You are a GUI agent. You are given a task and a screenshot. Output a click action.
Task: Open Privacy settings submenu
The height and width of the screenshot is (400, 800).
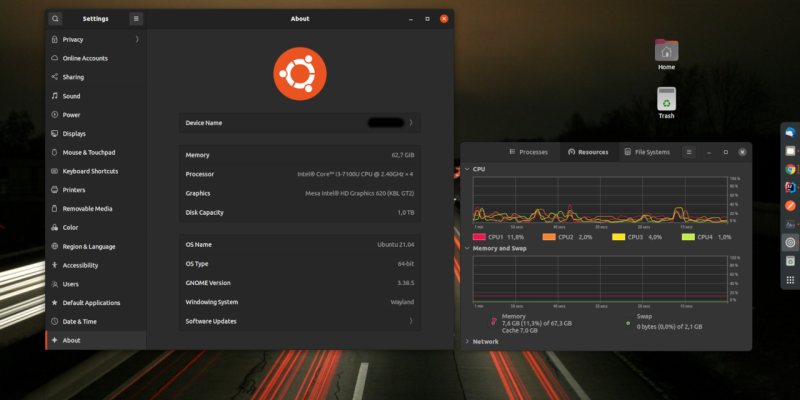pyautogui.click(x=95, y=39)
